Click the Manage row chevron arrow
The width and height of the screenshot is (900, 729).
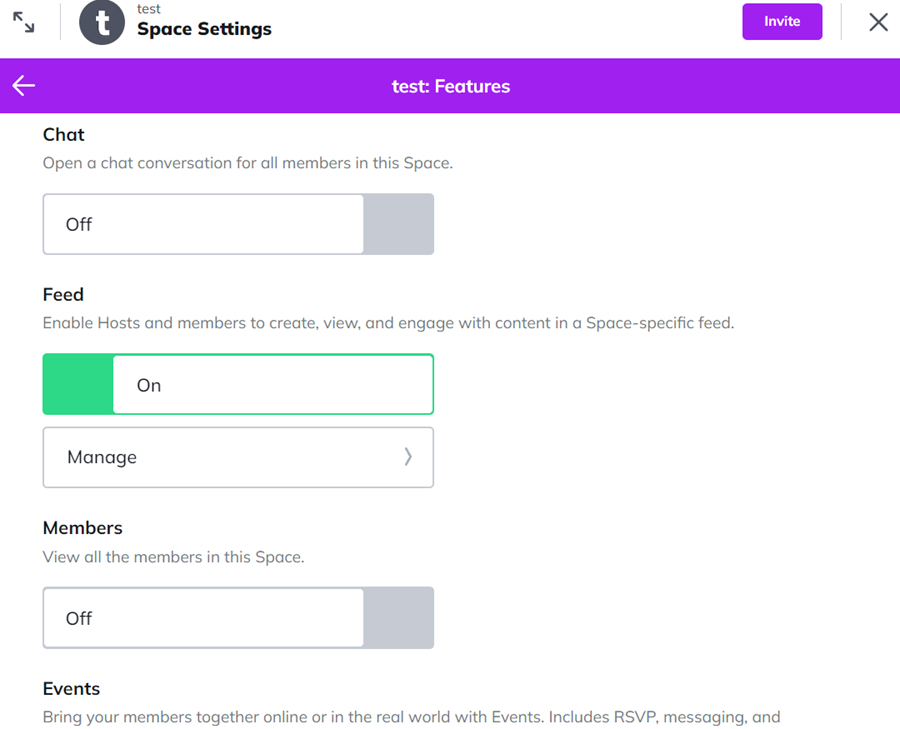coord(408,457)
